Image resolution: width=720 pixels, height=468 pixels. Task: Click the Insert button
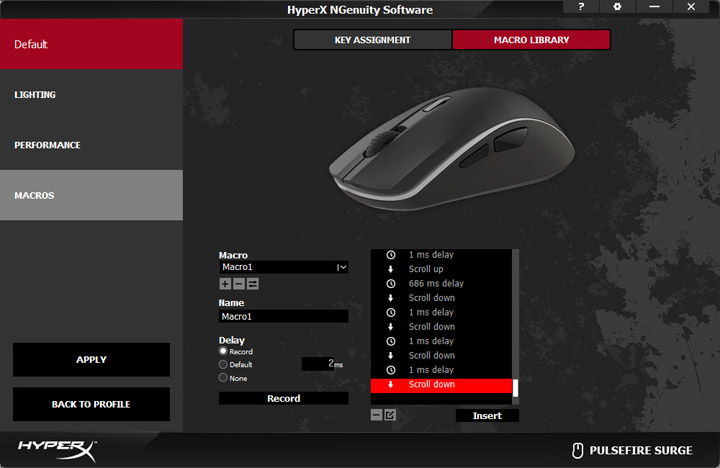click(x=487, y=416)
